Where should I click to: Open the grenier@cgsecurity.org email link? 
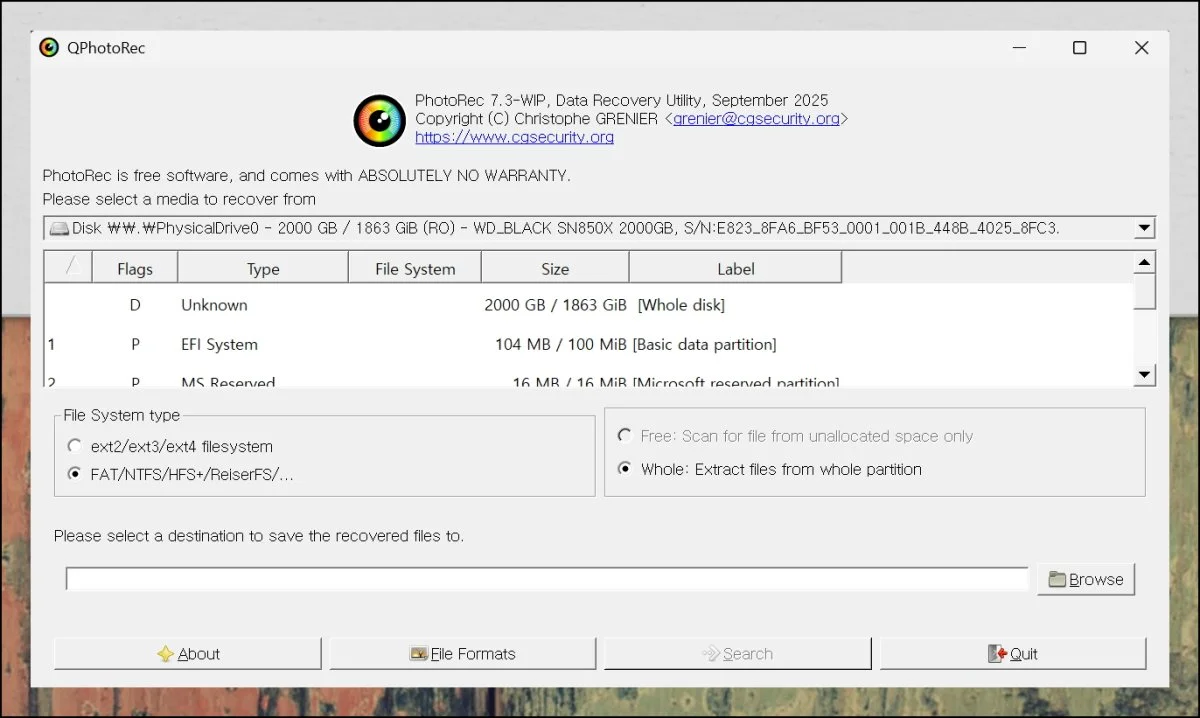click(756, 118)
